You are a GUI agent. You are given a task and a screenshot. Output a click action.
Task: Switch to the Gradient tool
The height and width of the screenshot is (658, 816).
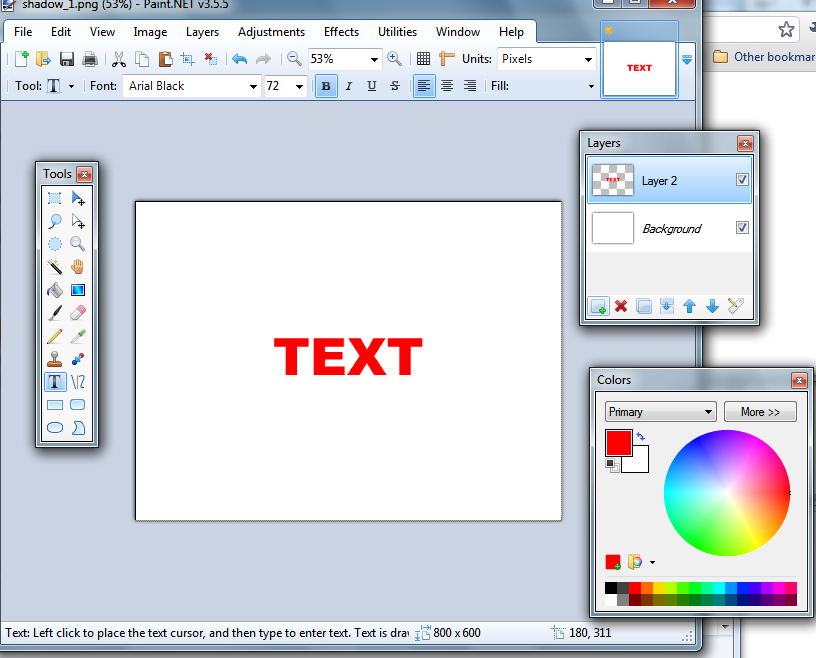(78, 290)
